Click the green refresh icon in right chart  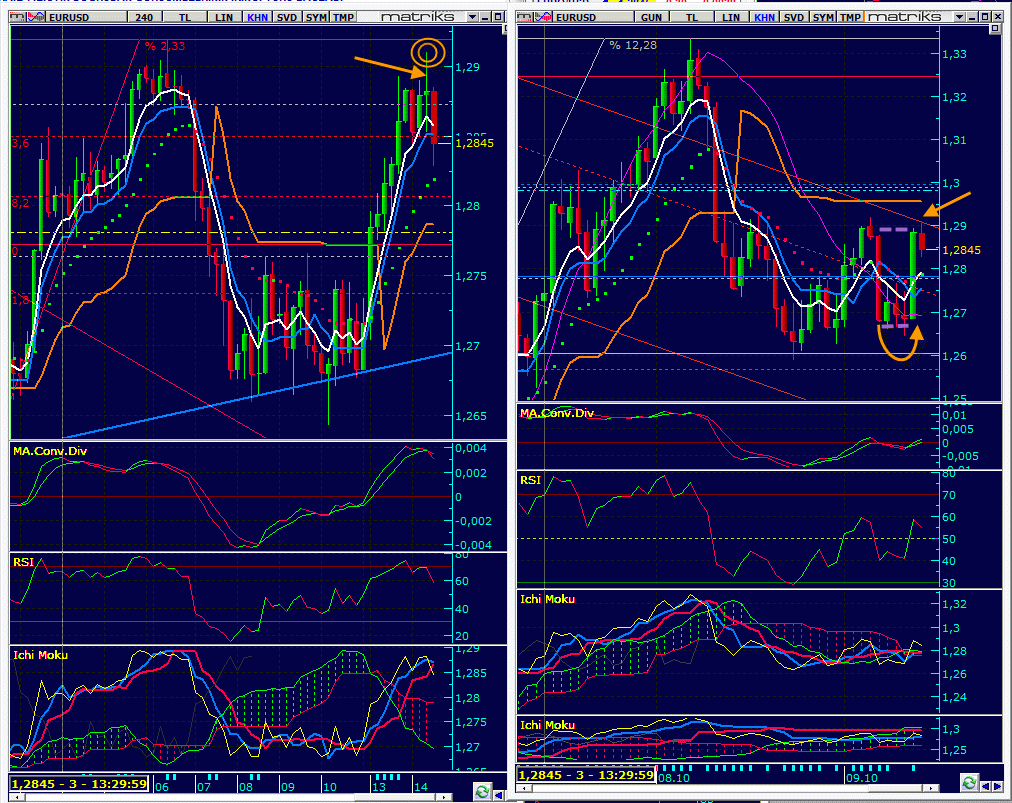(x=969, y=781)
